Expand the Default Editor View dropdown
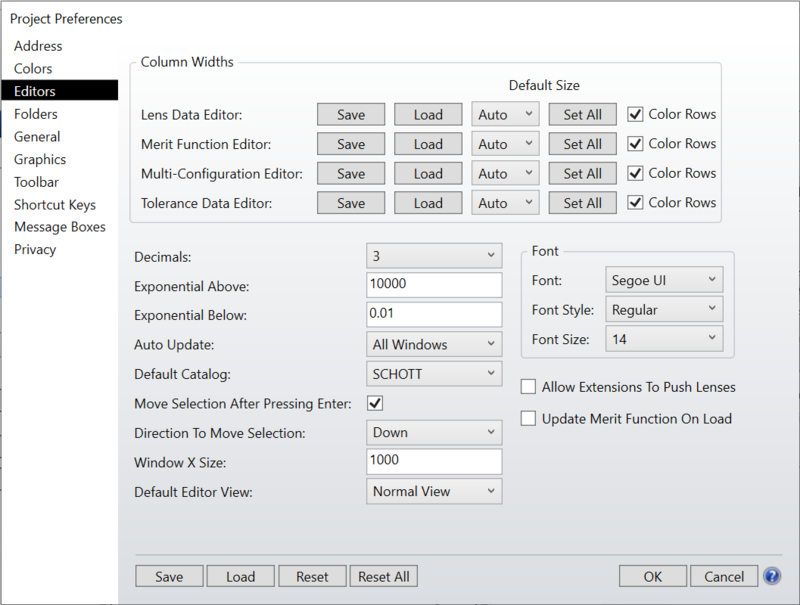 434,491
